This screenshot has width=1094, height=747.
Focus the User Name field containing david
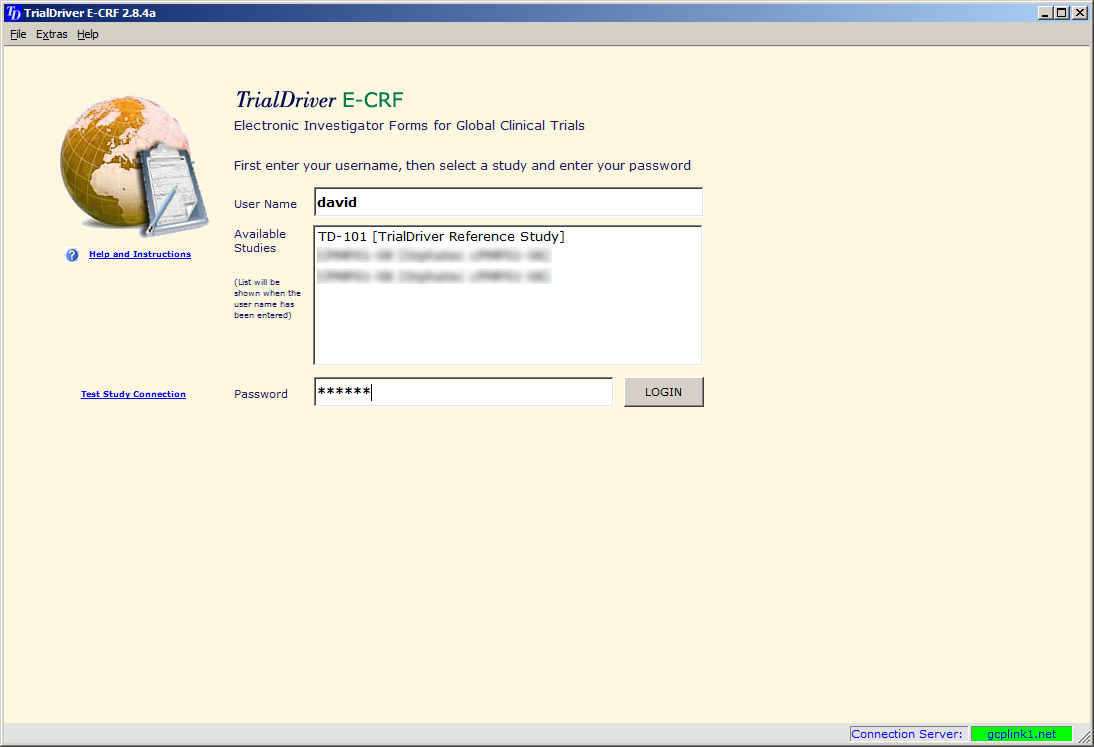pos(508,202)
